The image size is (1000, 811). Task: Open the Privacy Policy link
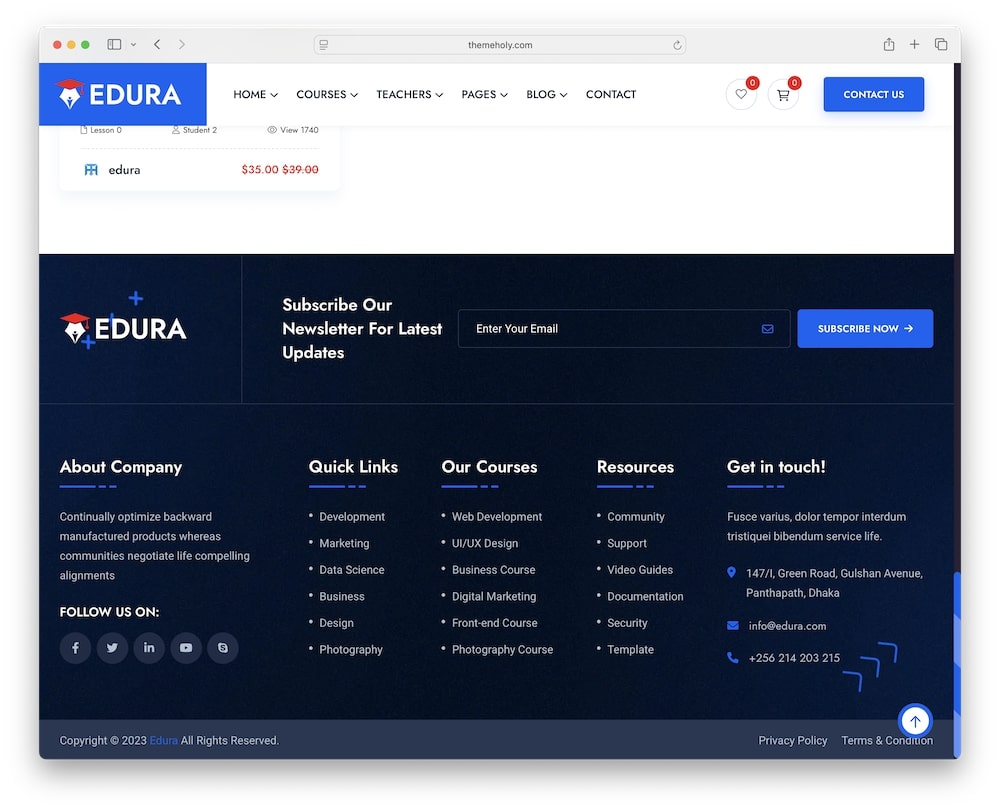pyautogui.click(x=792, y=740)
